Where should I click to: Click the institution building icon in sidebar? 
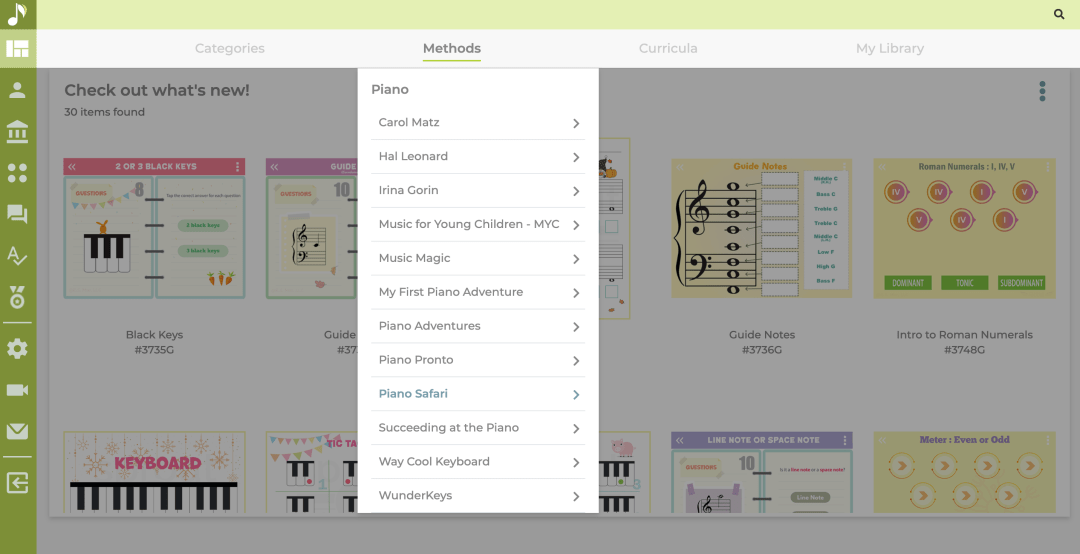(17, 131)
